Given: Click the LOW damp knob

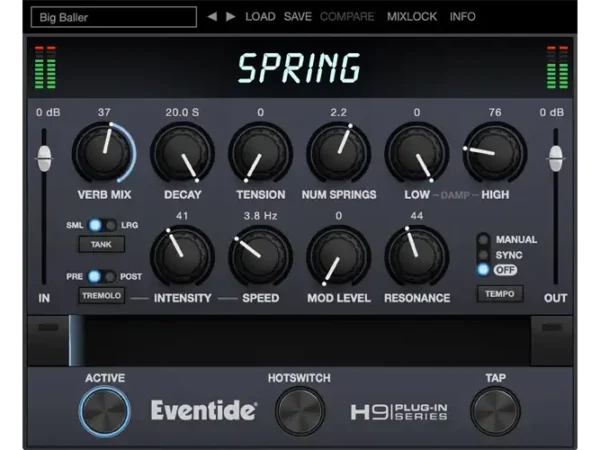Looking at the screenshot, I should (x=417, y=153).
